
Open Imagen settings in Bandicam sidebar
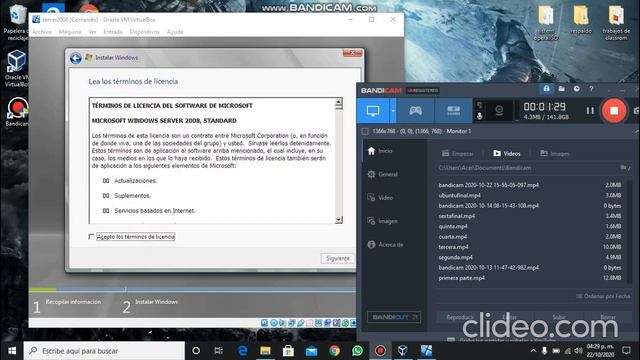click(382, 221)
